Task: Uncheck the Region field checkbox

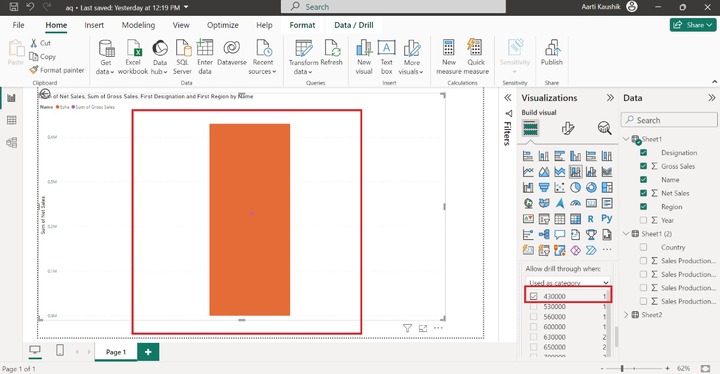Action: tap(643, 207)
